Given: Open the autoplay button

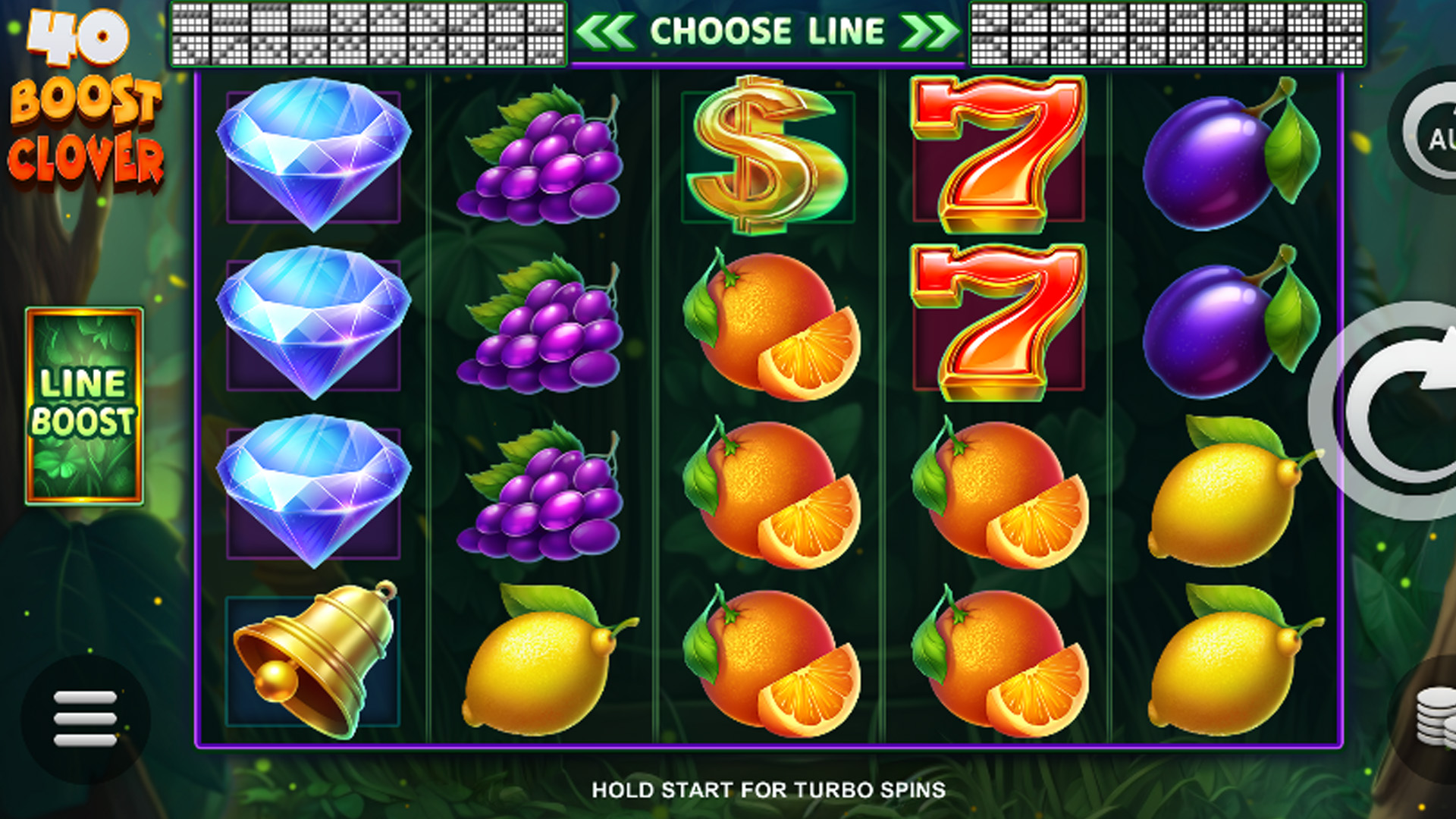Looking at the screenshot, I should coord(1424,130).
